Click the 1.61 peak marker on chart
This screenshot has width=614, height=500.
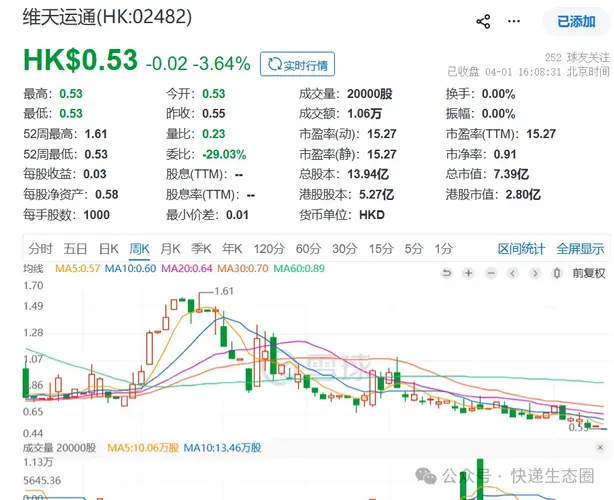pos(224,291)
